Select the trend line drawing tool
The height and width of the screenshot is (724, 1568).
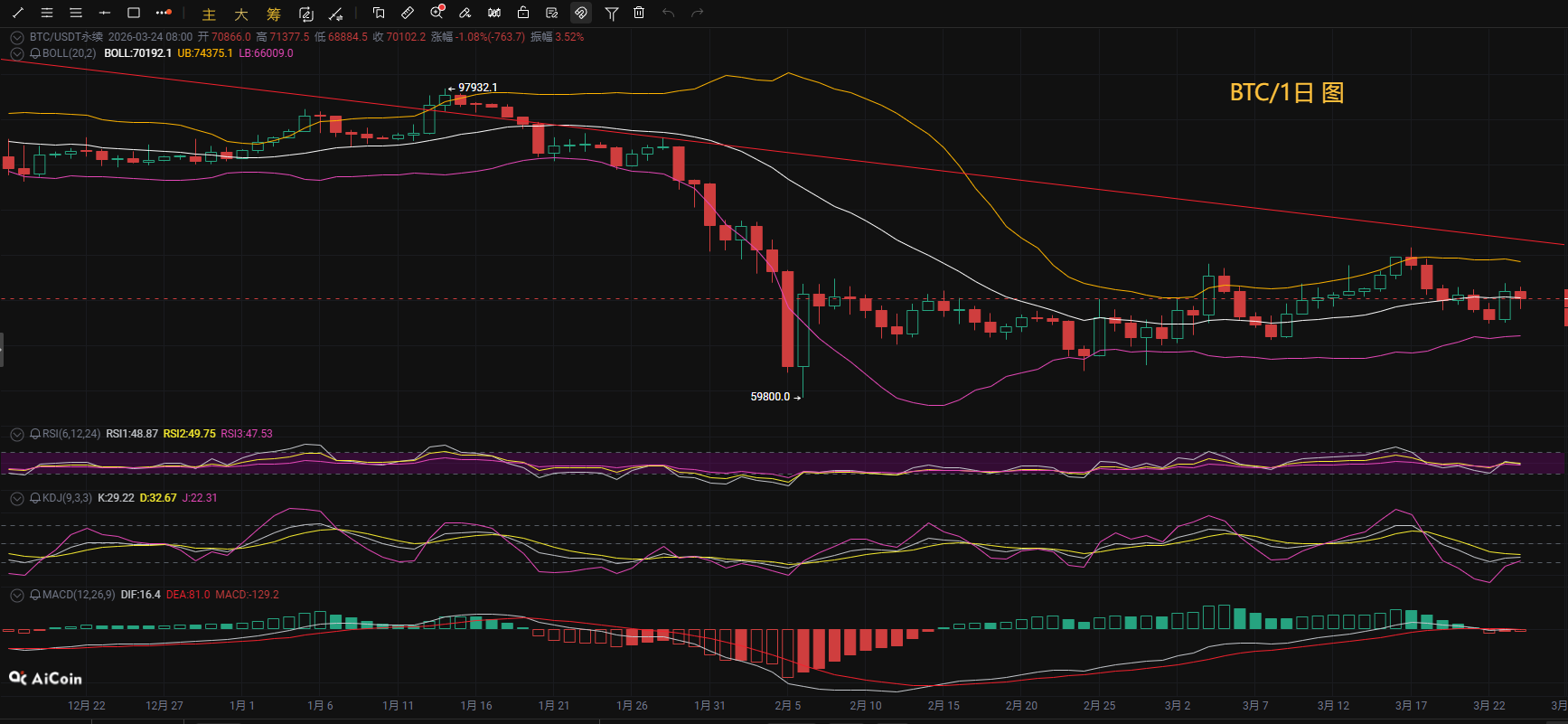17,13
